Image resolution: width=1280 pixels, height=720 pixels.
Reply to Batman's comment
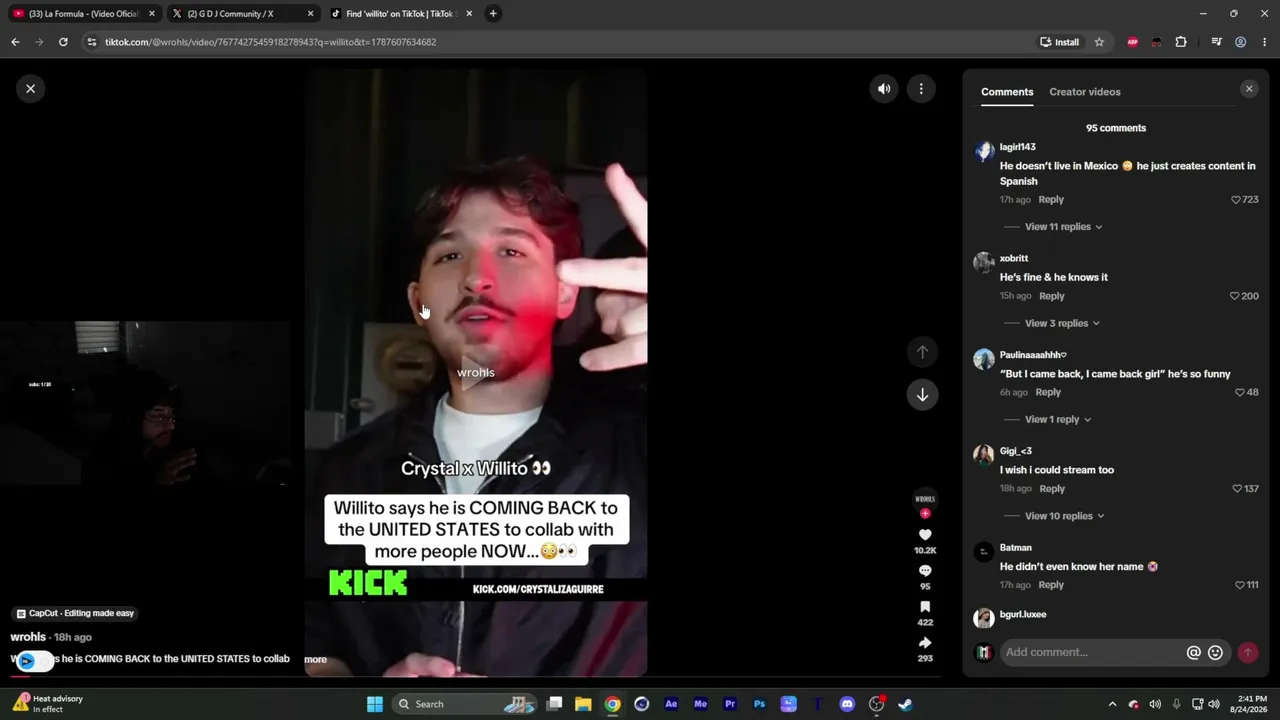1051,585
